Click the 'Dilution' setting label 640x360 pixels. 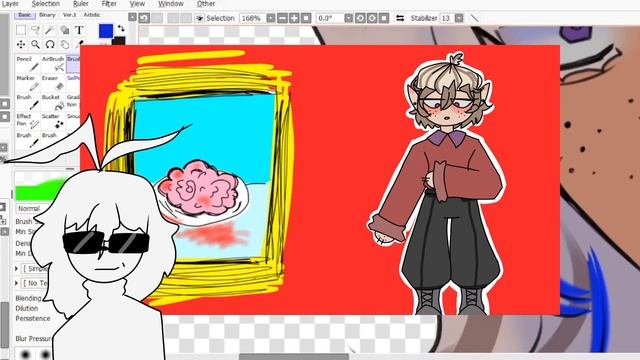(x=27, y=308)
